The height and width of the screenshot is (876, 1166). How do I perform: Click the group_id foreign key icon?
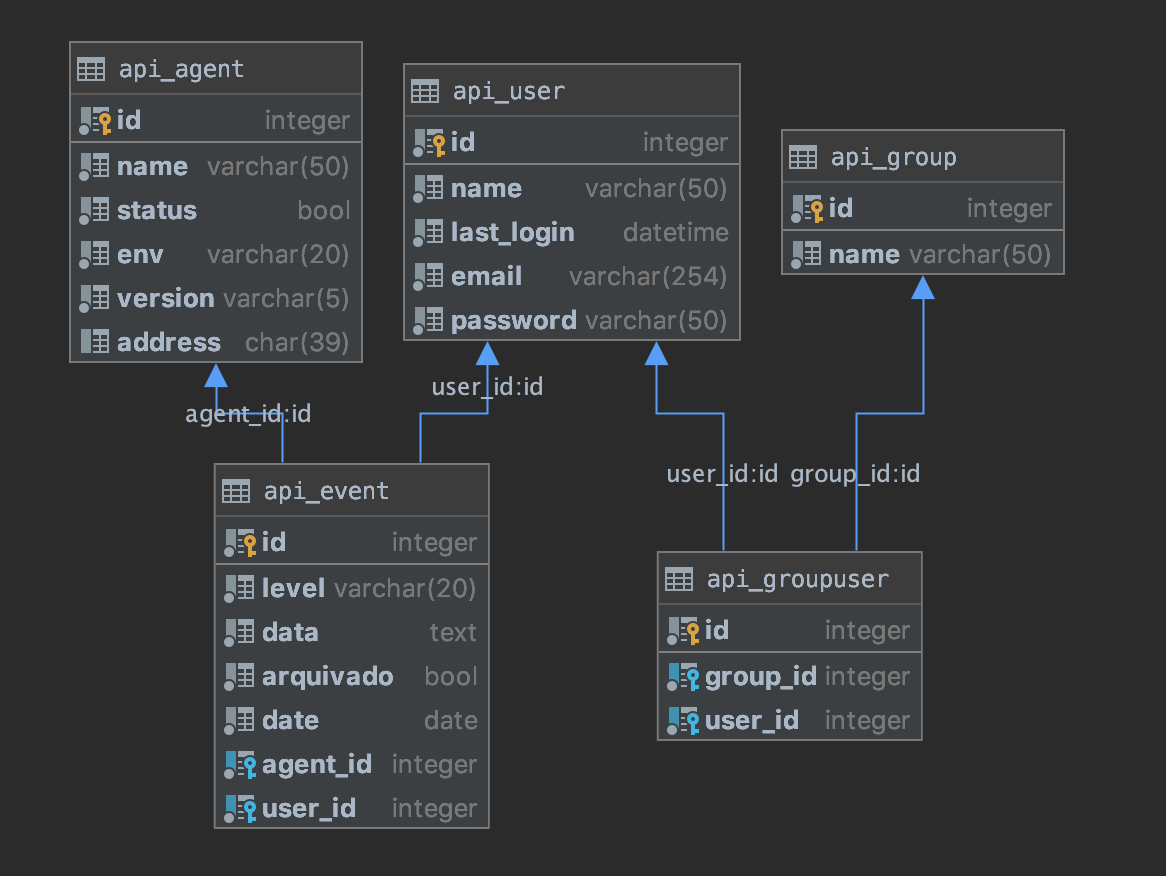point(684,677)
